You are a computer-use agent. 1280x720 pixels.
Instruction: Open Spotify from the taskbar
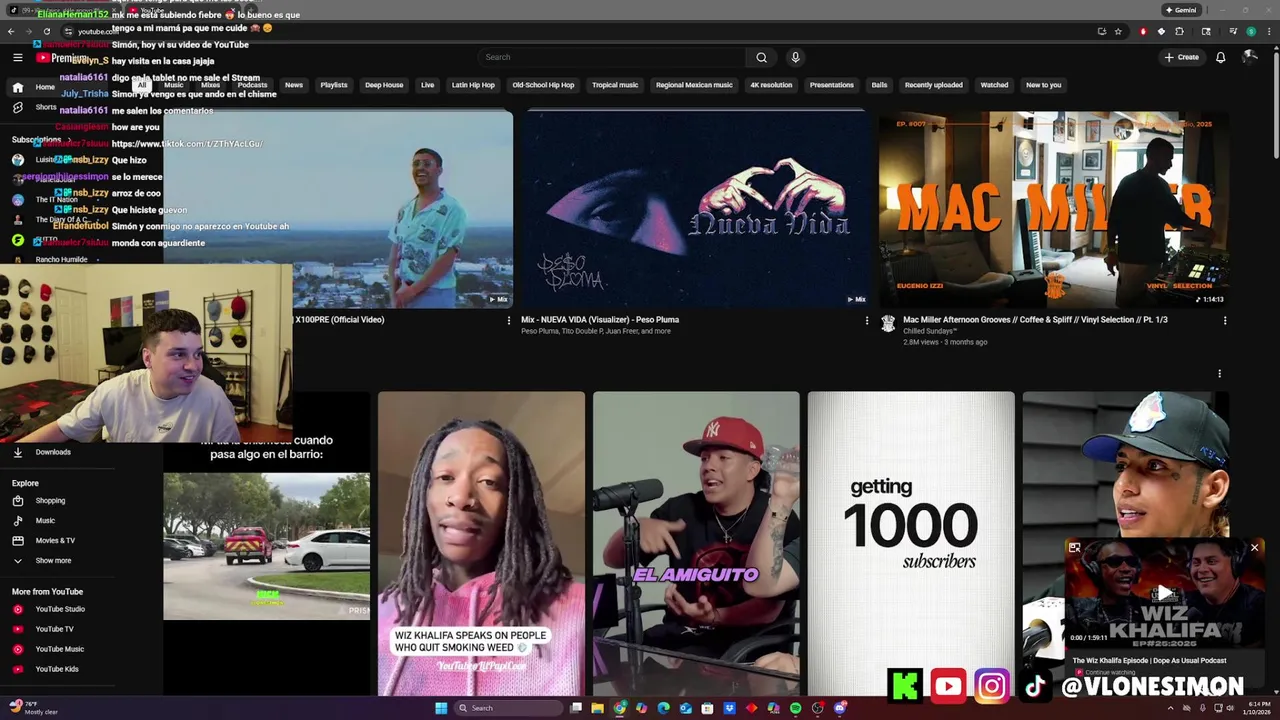click(x=795, y=708)
